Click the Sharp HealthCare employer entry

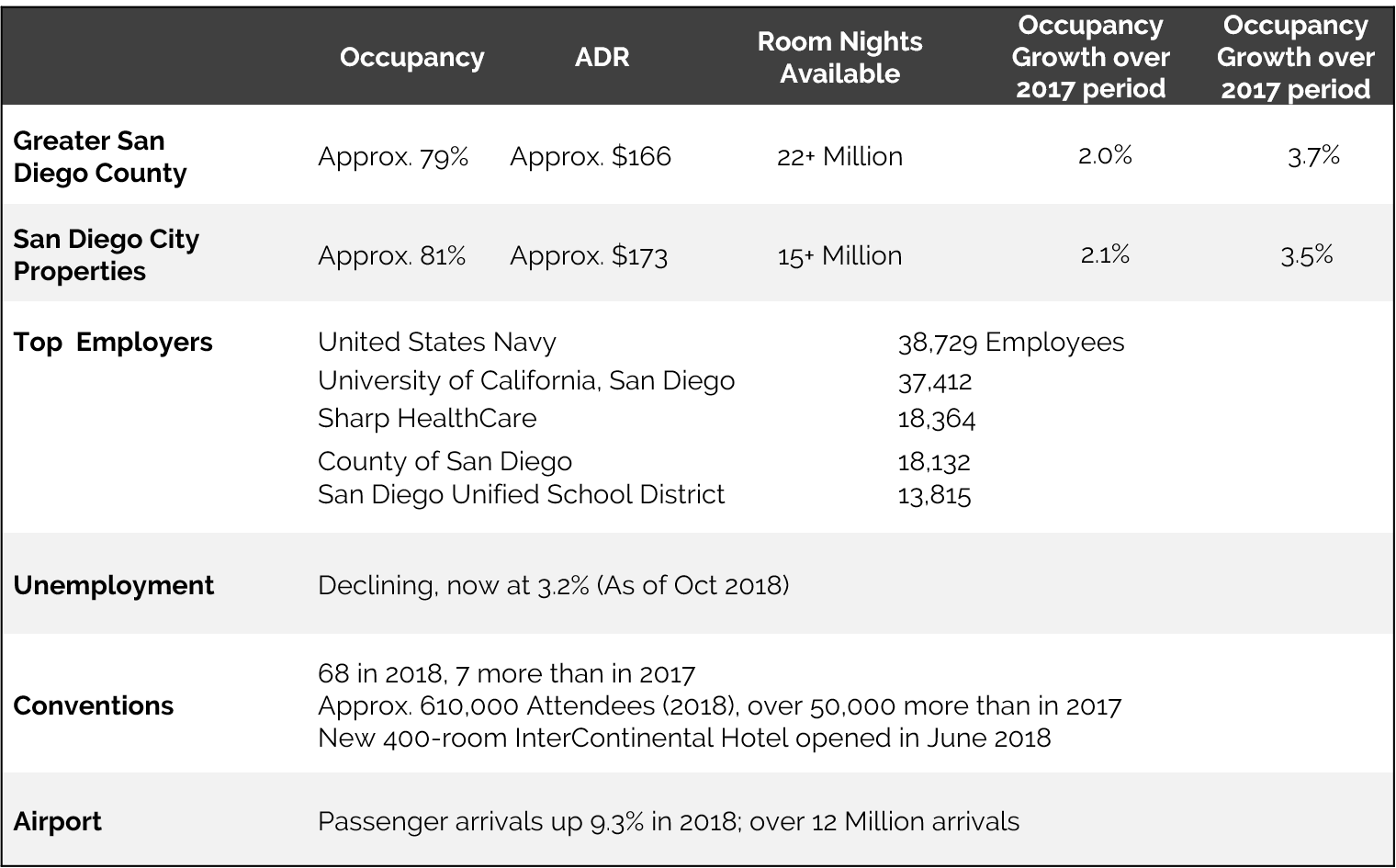point(427,419)
